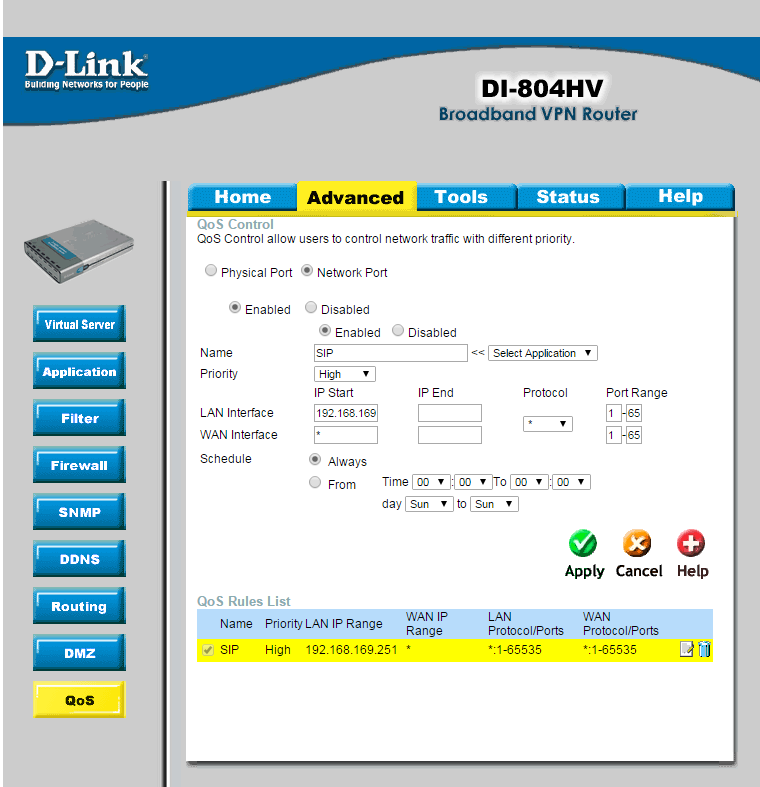Screen dimensions: 760x787
Task: Open the end day Sun dropdown
Action: pyautogui.click(x=494, y=504)
